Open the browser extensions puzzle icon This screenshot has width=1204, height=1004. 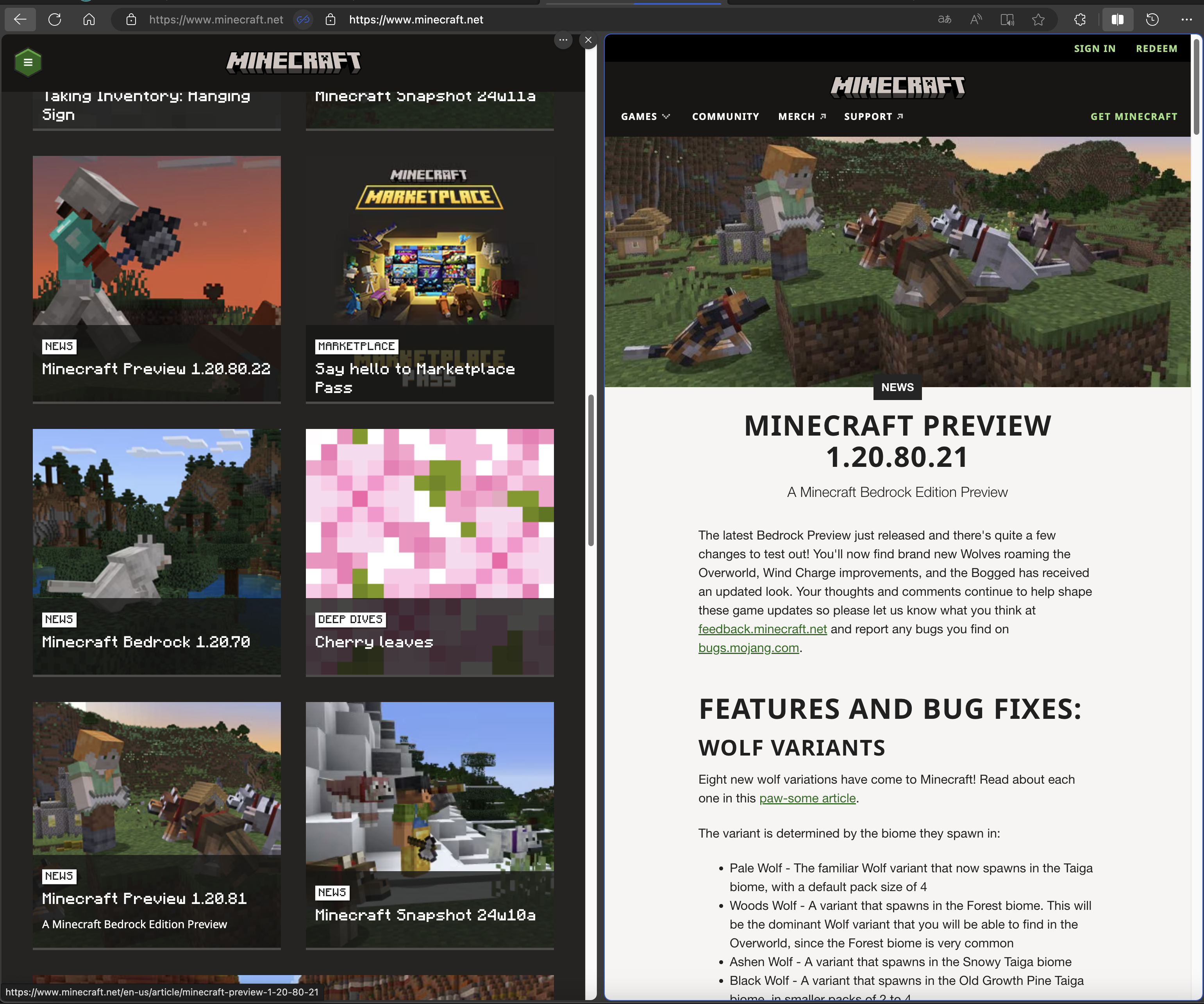coord(1080,20)
